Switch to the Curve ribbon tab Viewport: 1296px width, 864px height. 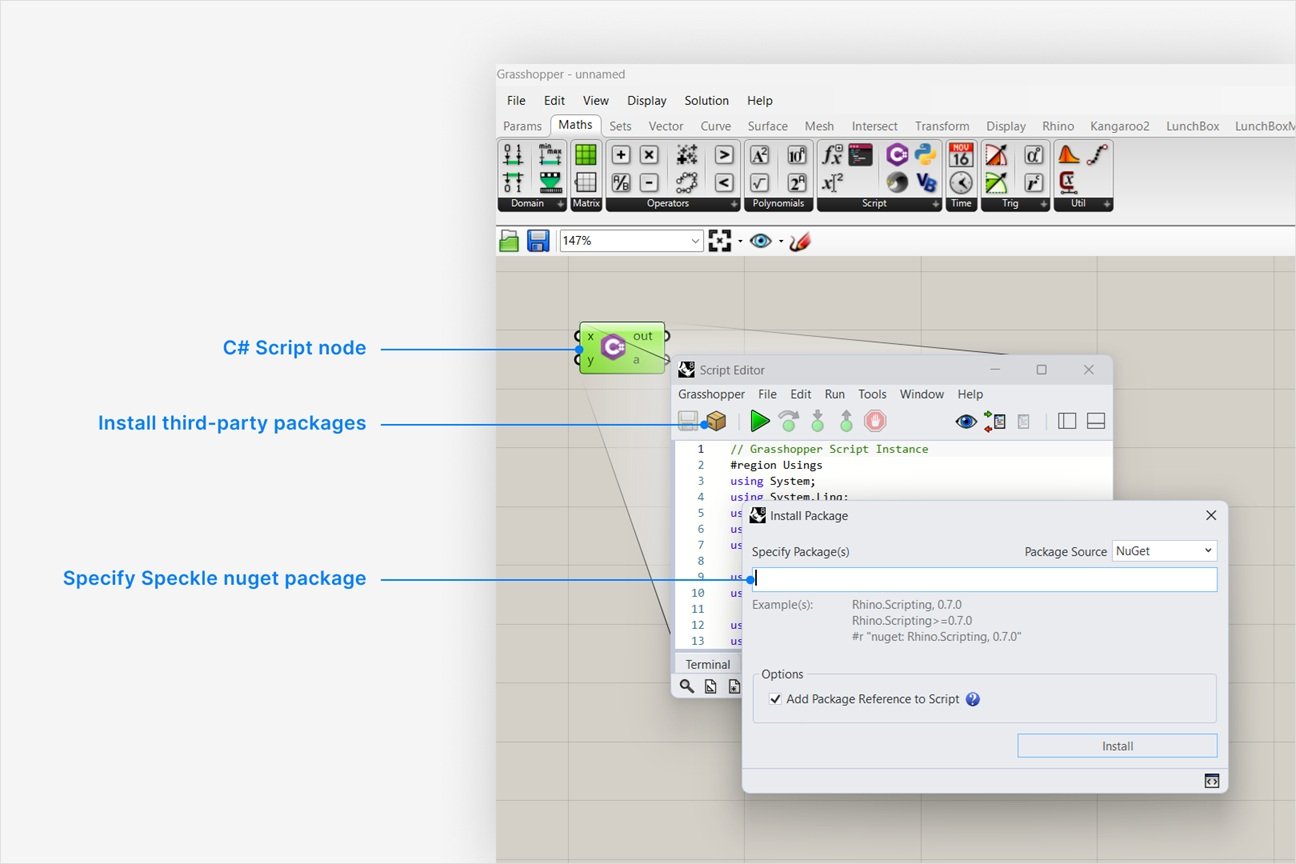715,126
